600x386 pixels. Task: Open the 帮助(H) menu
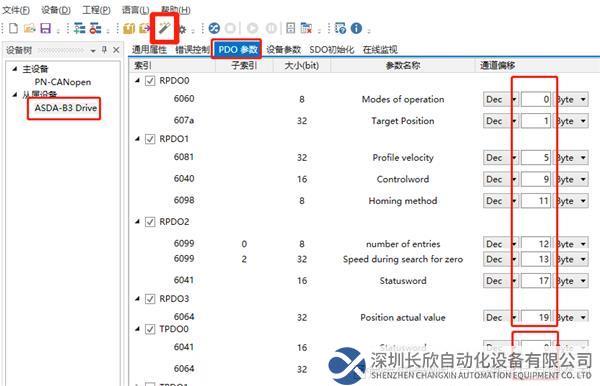tap(175, 10)
